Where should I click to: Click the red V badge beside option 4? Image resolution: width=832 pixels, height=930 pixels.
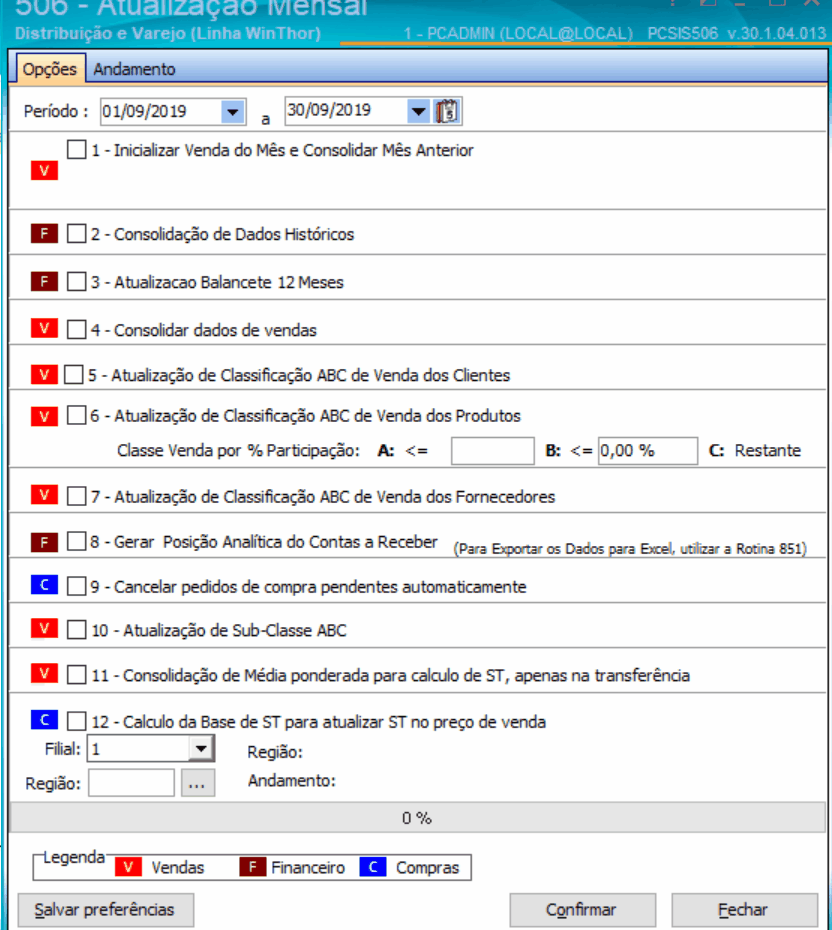point(44,329)
